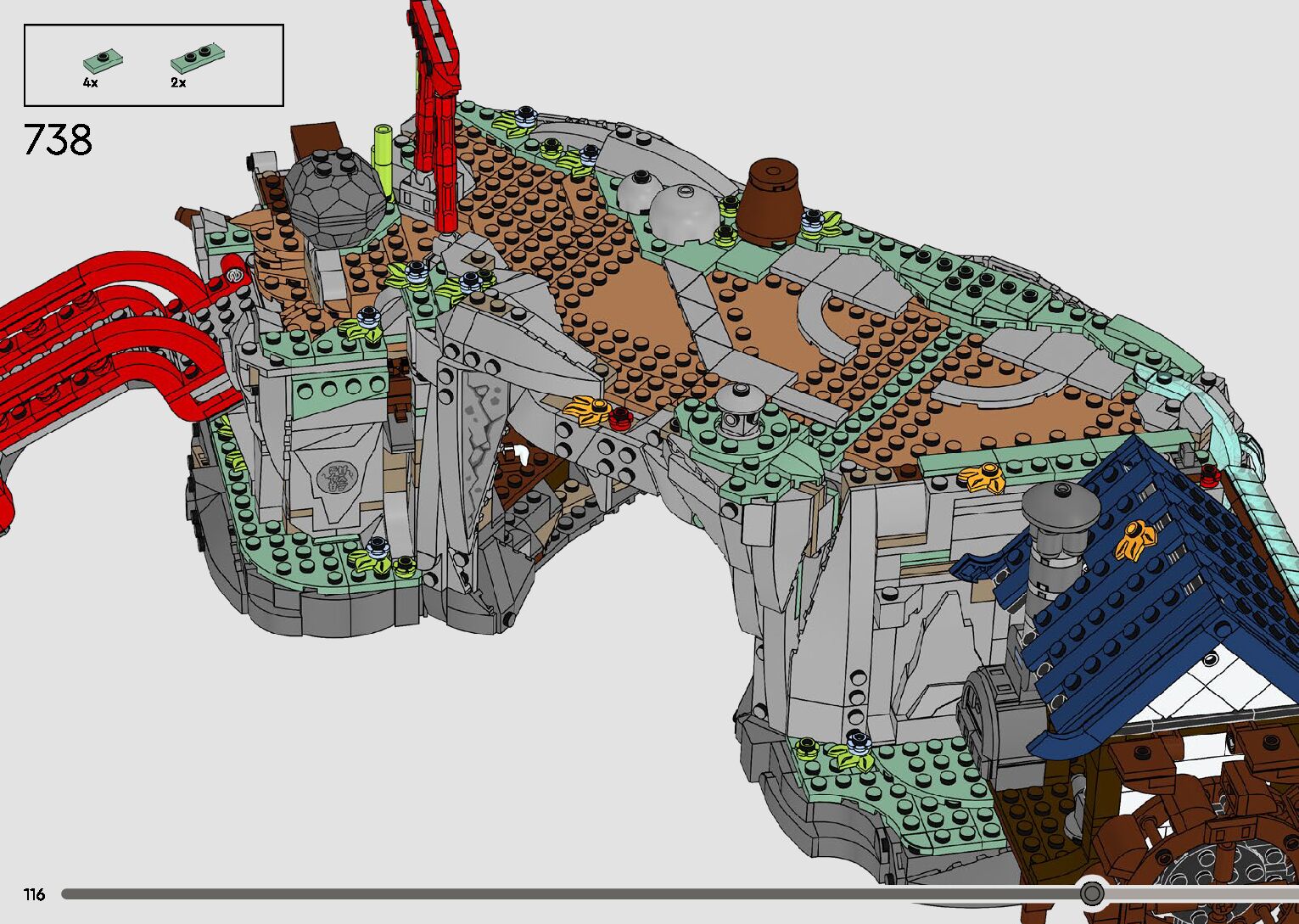
Task: Select the 4x quantity label
Action: pyautogui.click(x=90, y=83)
